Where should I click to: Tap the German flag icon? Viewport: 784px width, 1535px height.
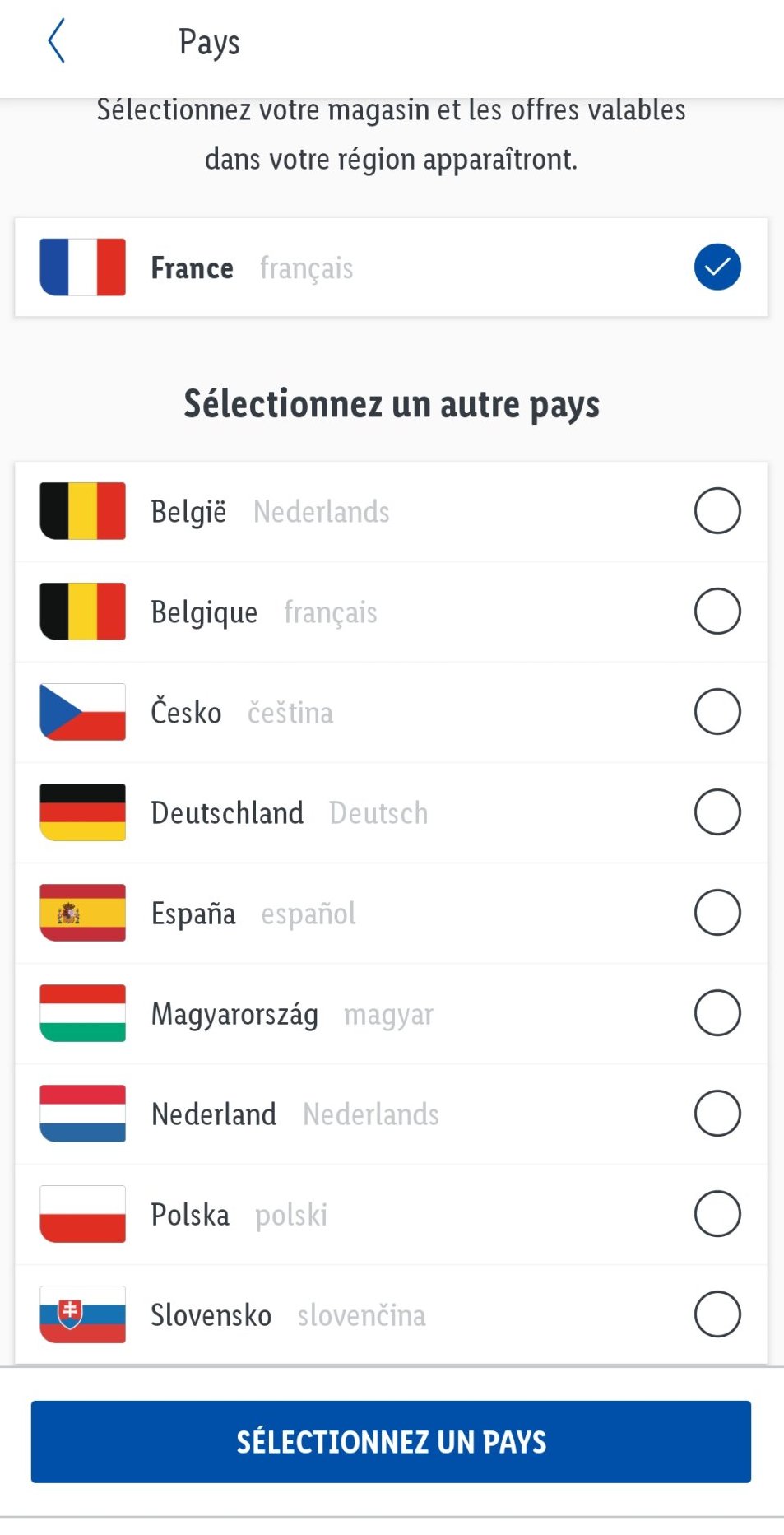click(x=82, y=812)
